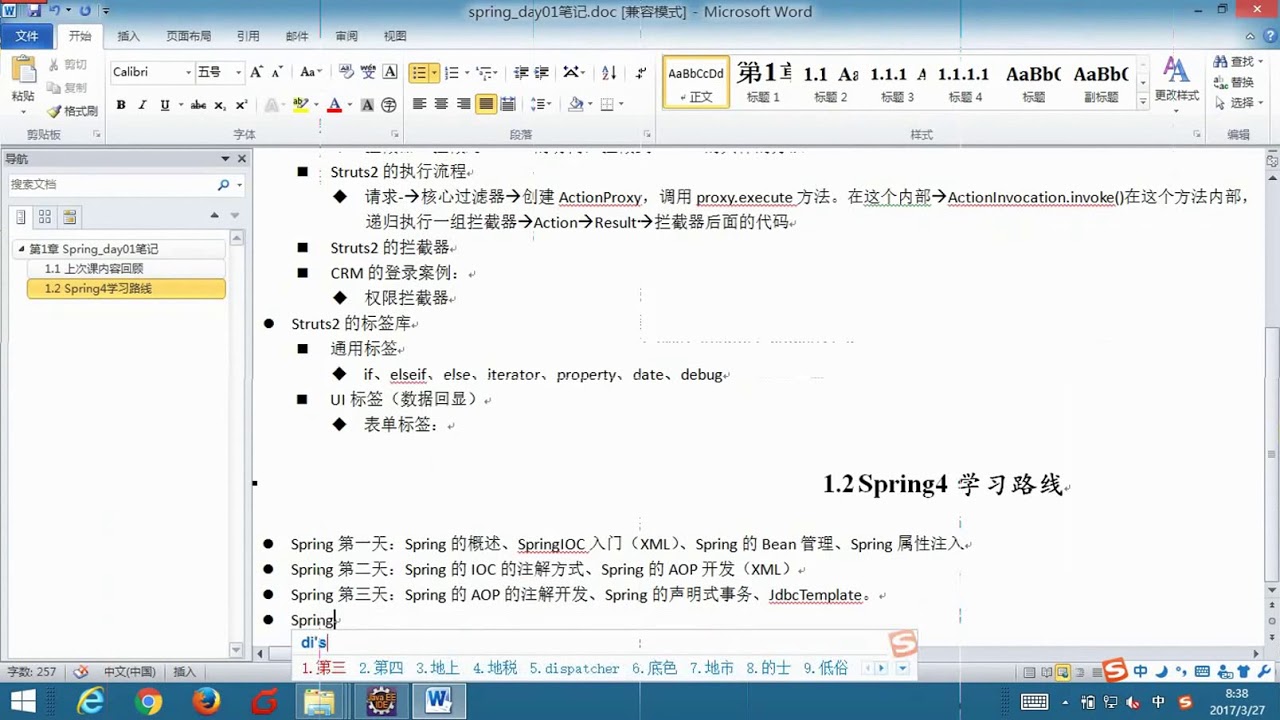The image size is (1280, 720).
Task: Toggle superscript formatting
Action: click(241, 105)
